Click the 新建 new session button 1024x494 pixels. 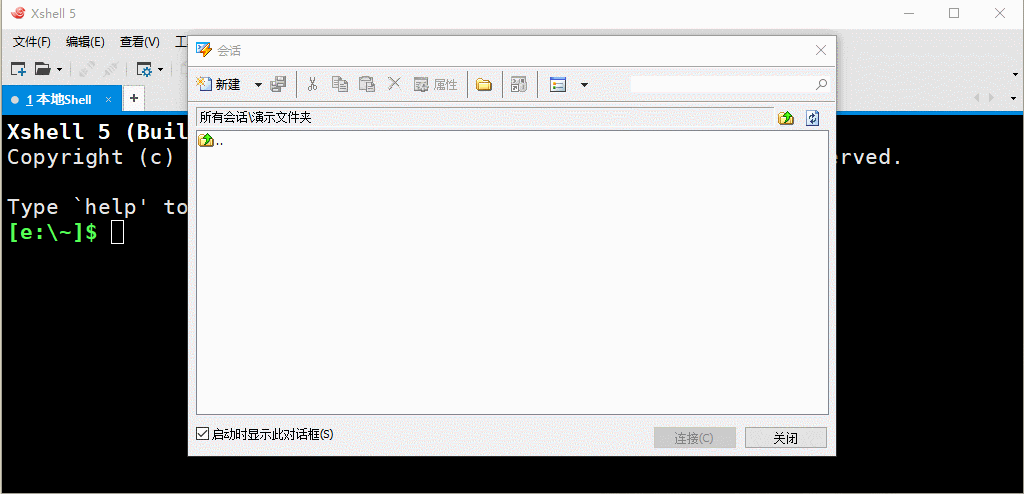pos(219,84)
